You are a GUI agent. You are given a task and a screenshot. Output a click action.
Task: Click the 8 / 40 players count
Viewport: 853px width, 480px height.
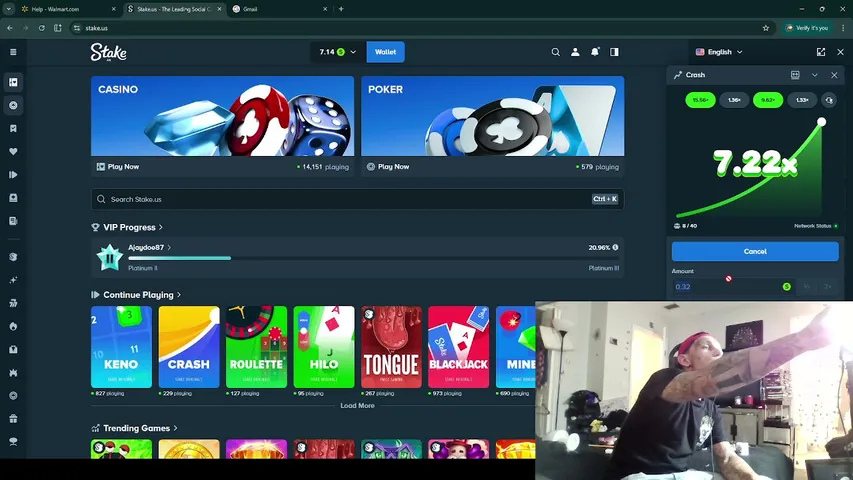pos(685,226)
